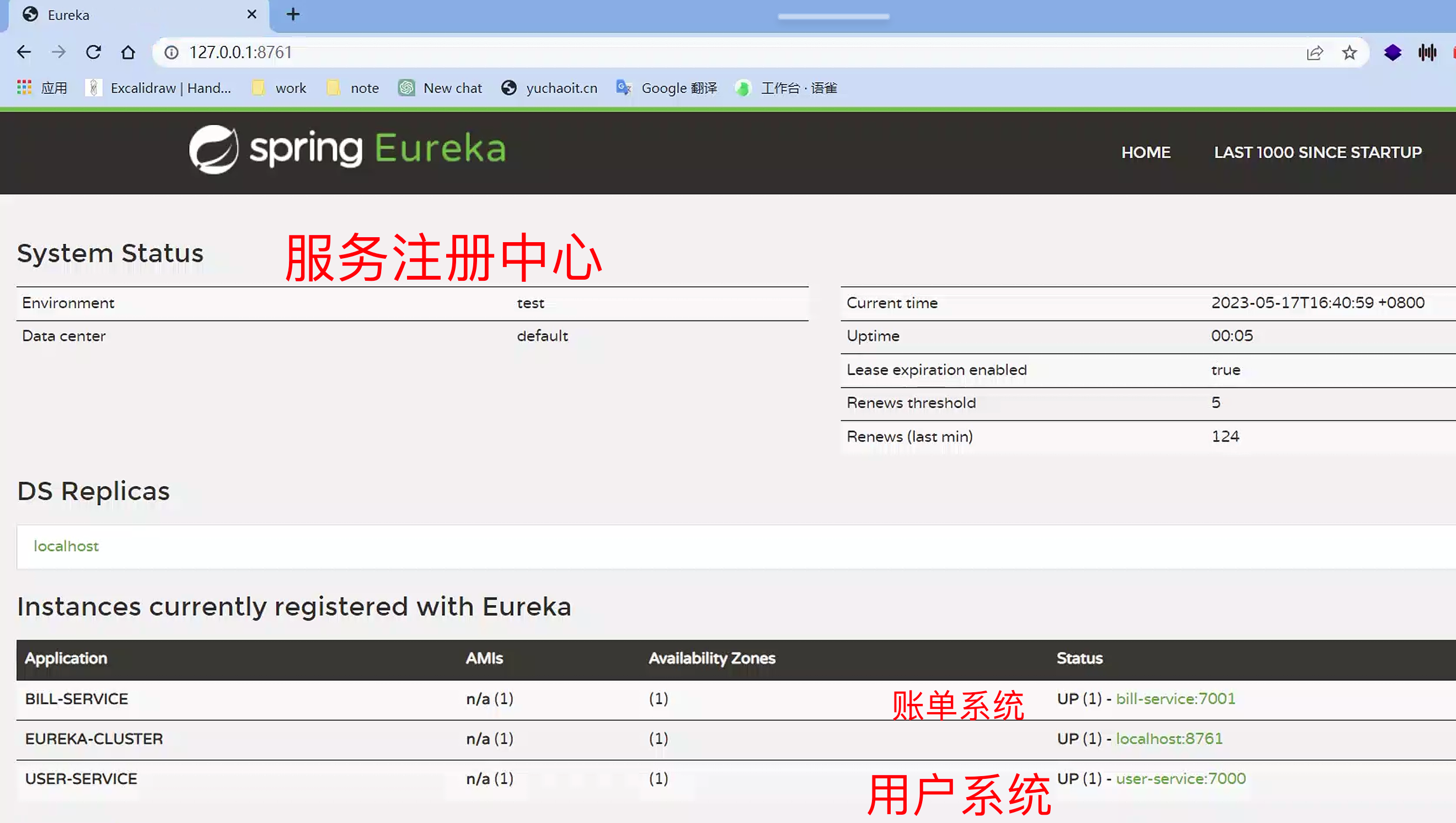Open the audio waveform extension icon

[x=1427, y=52]
